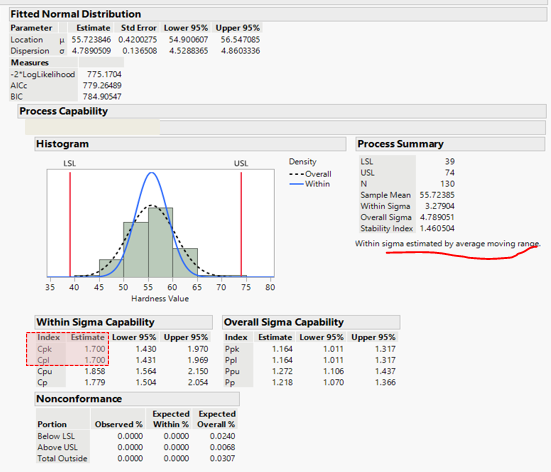Click the Within density legend entry
Viewport: 551px width, 472px height.
(310, 184)
